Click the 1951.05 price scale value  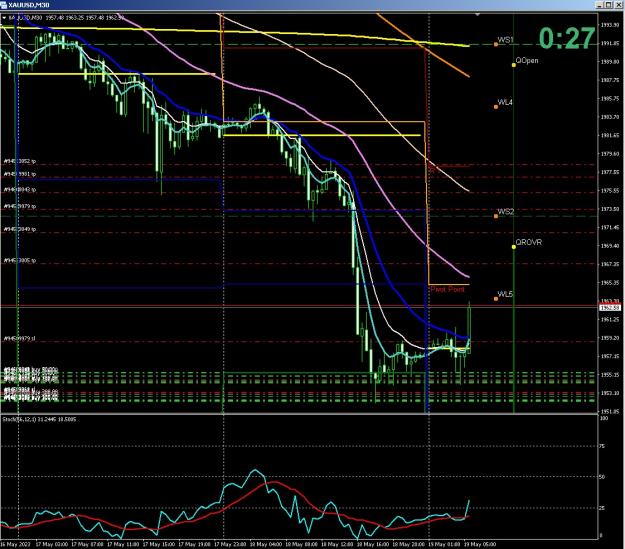(x=610, y=411)
